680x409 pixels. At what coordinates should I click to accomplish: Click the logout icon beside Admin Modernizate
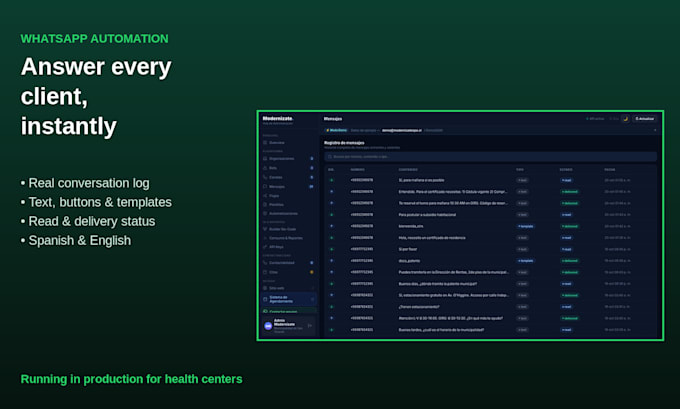tap(310, 325)
